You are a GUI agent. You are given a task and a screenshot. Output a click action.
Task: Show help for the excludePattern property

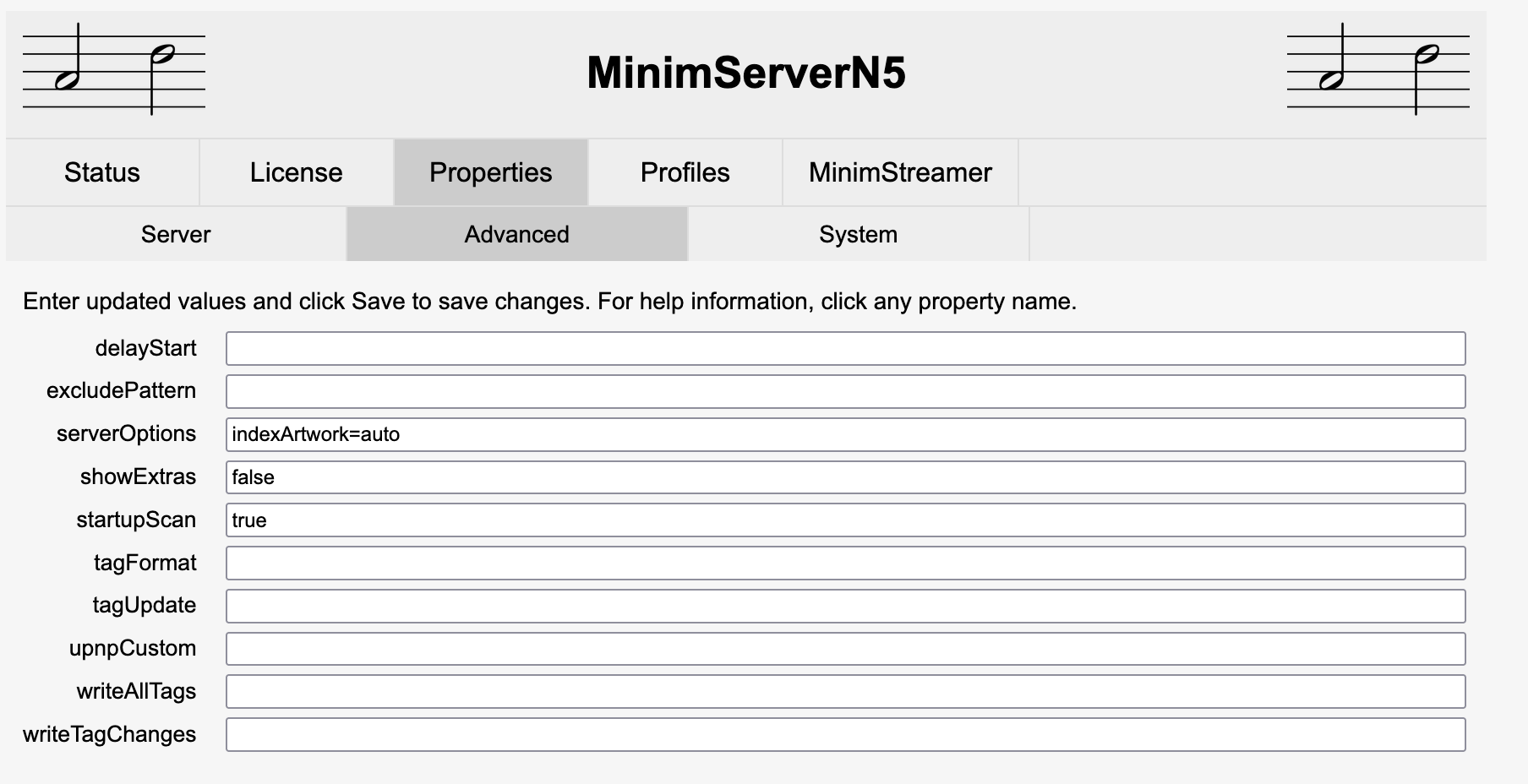[121, 390]
